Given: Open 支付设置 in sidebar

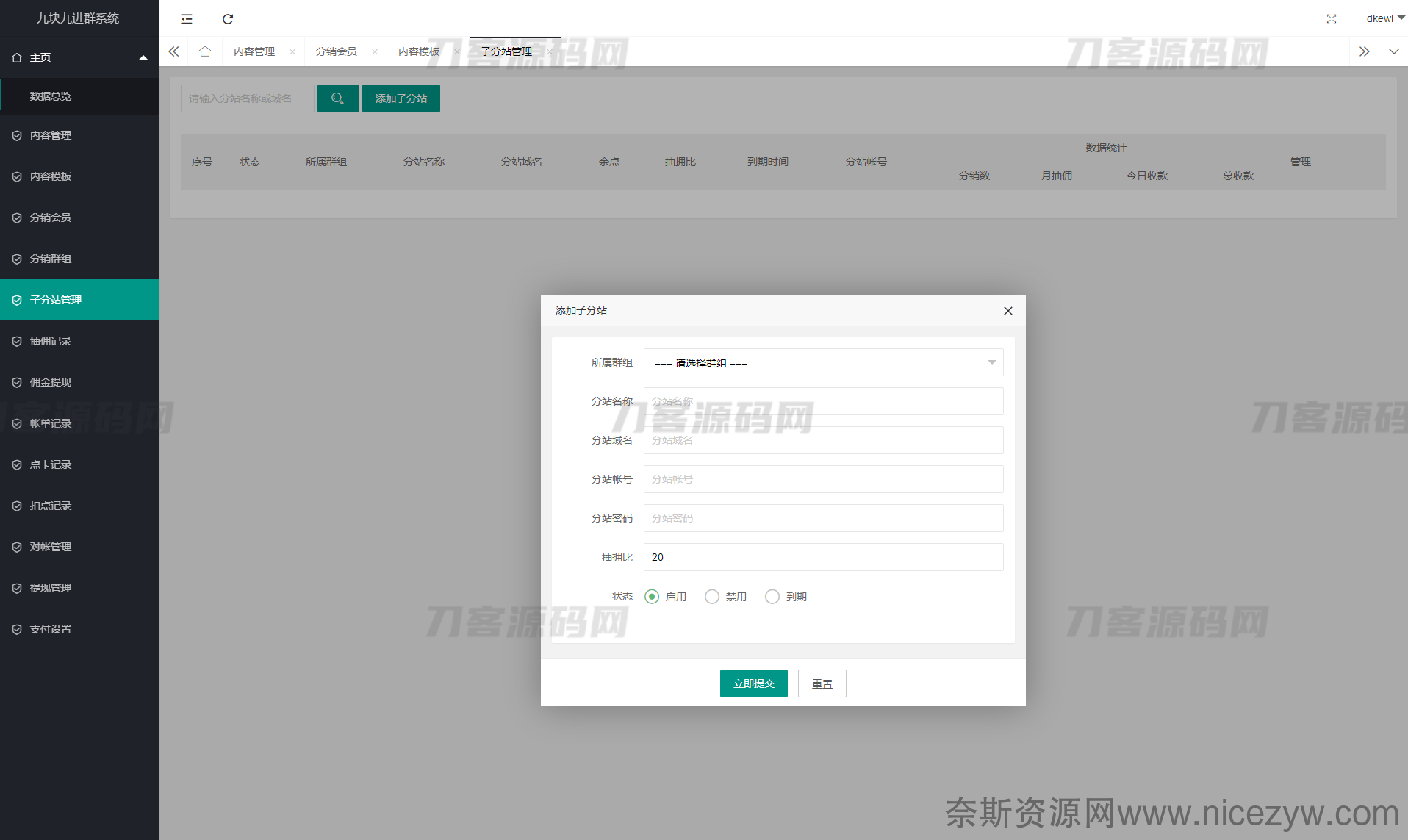Looking at the screenshot, I should tap(79, 629).
